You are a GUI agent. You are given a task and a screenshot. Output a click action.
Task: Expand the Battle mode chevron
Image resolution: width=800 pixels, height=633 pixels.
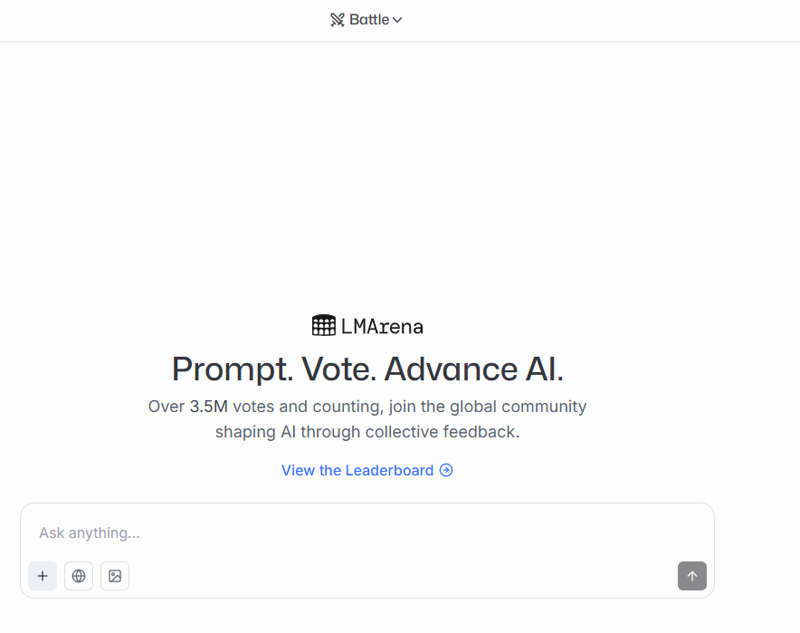tap(397, 20)
